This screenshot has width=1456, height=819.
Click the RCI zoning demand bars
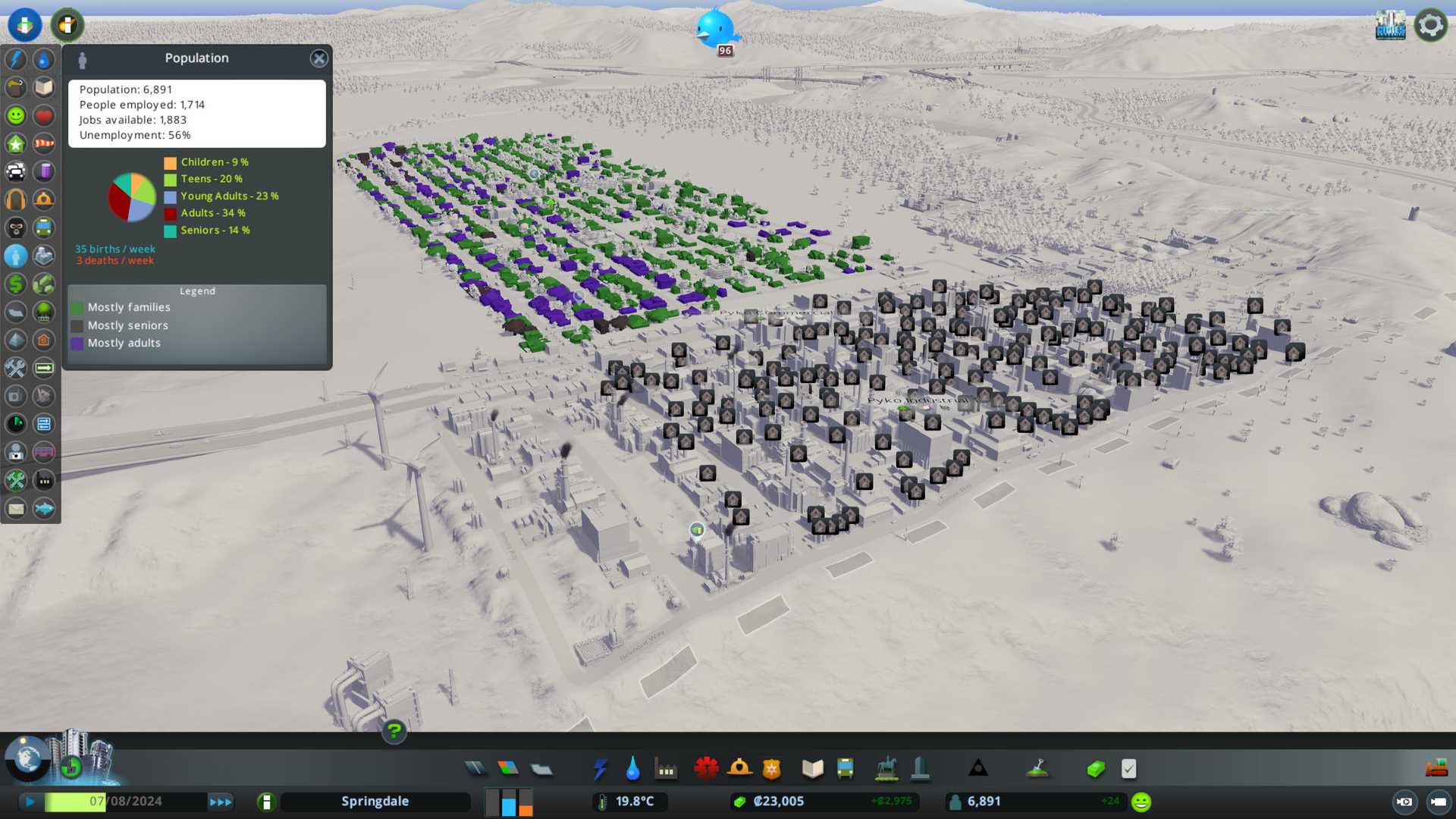[x=509, y=802]
